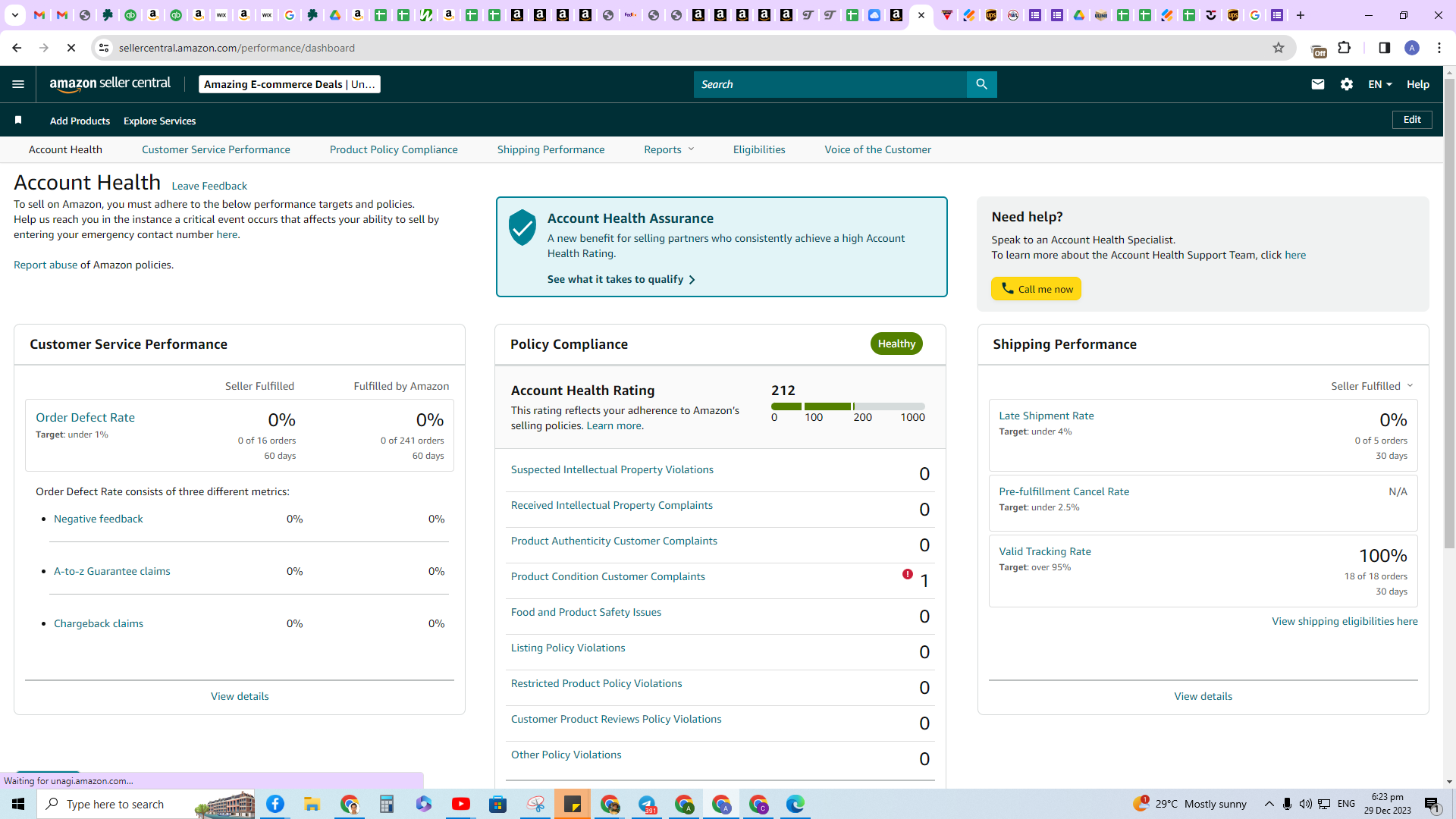The image size is (1456, 819).
Task: Click the search magnifier button
Action: (x=981, y=84)
